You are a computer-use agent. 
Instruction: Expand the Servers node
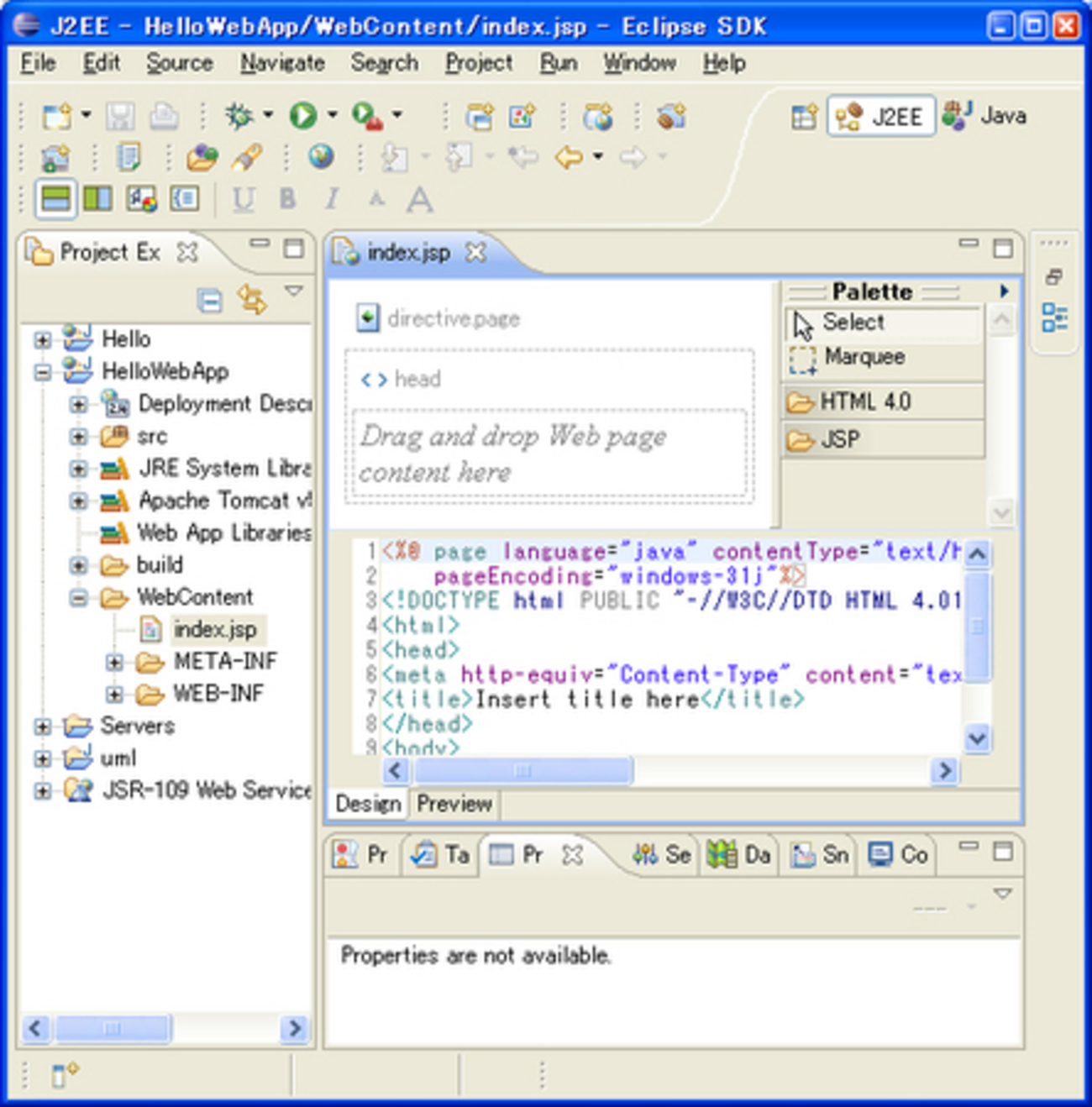point(42,727)
